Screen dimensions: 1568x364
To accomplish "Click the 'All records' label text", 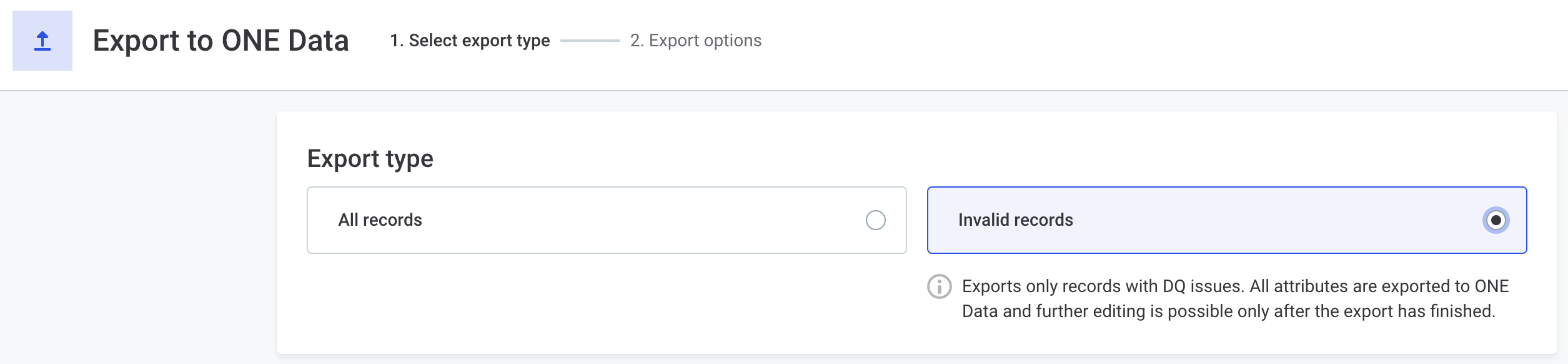I will pyautogui.click(x=380, y=220).
